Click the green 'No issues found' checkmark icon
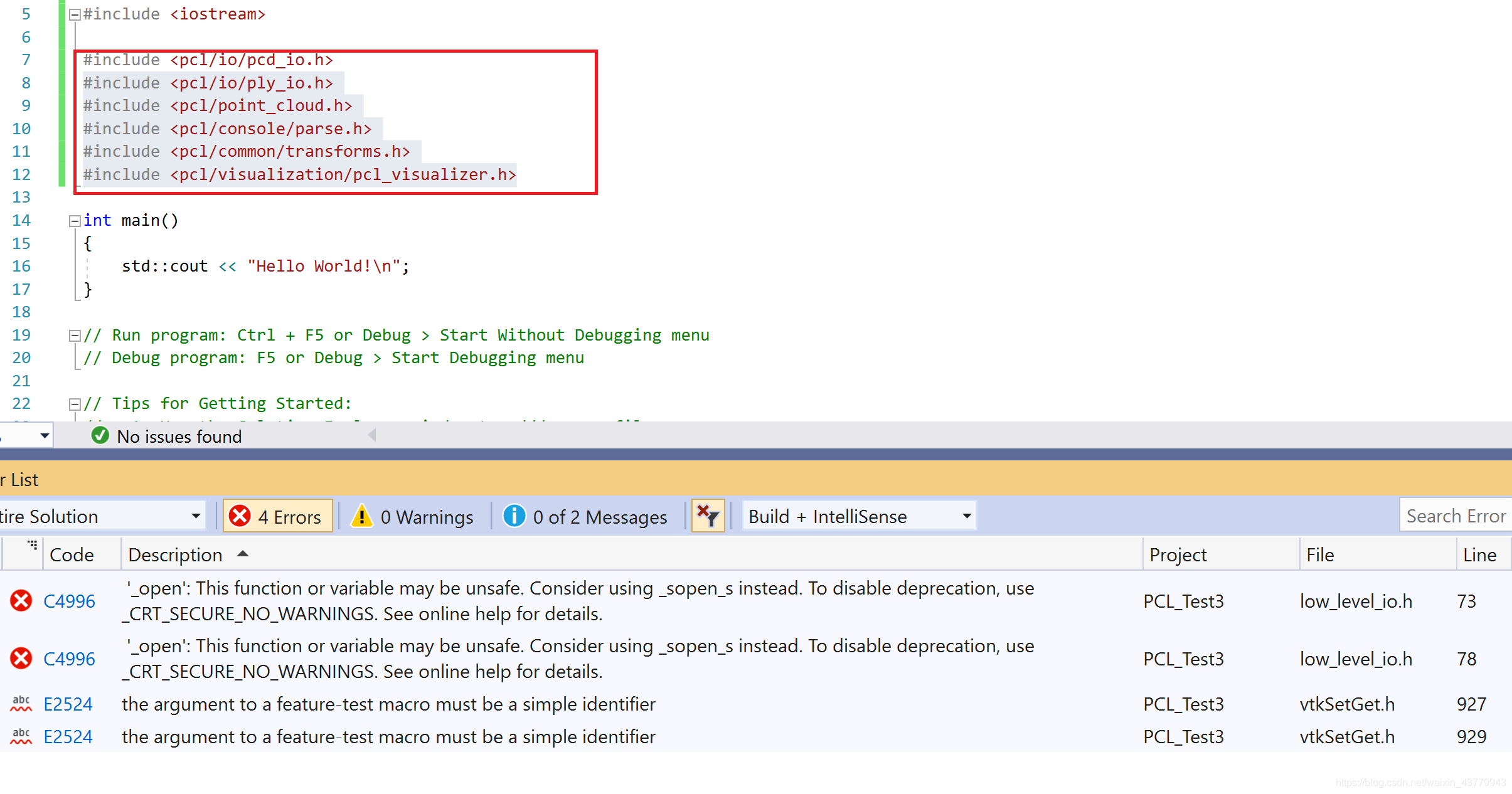This screenshot has height=794, width=1512. 100,435
